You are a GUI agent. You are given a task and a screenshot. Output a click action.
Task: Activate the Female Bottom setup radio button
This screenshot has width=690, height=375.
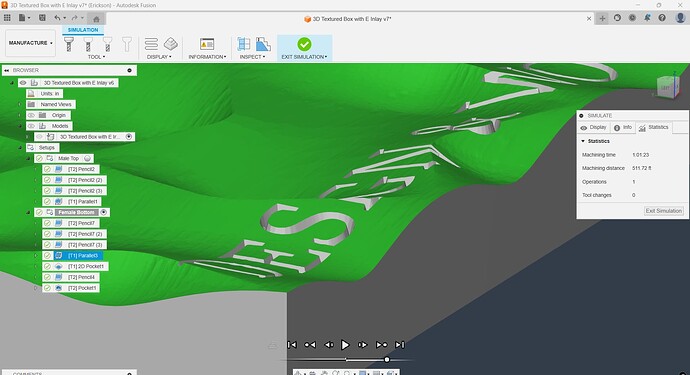pyautogui.click(x=103, y=212)
